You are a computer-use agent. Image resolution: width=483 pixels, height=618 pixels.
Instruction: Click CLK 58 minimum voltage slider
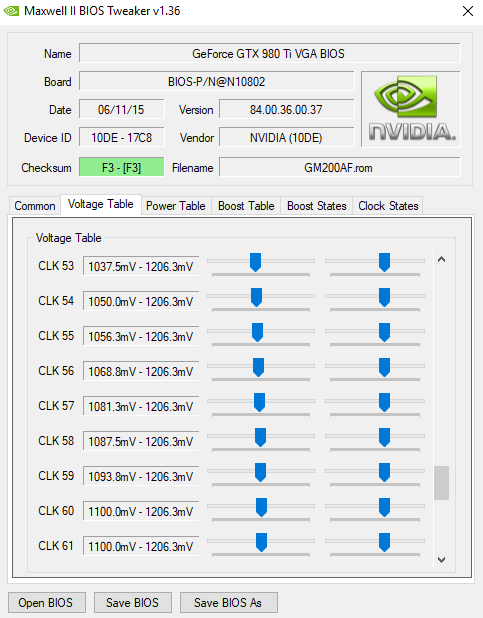[x=261, y=439]
